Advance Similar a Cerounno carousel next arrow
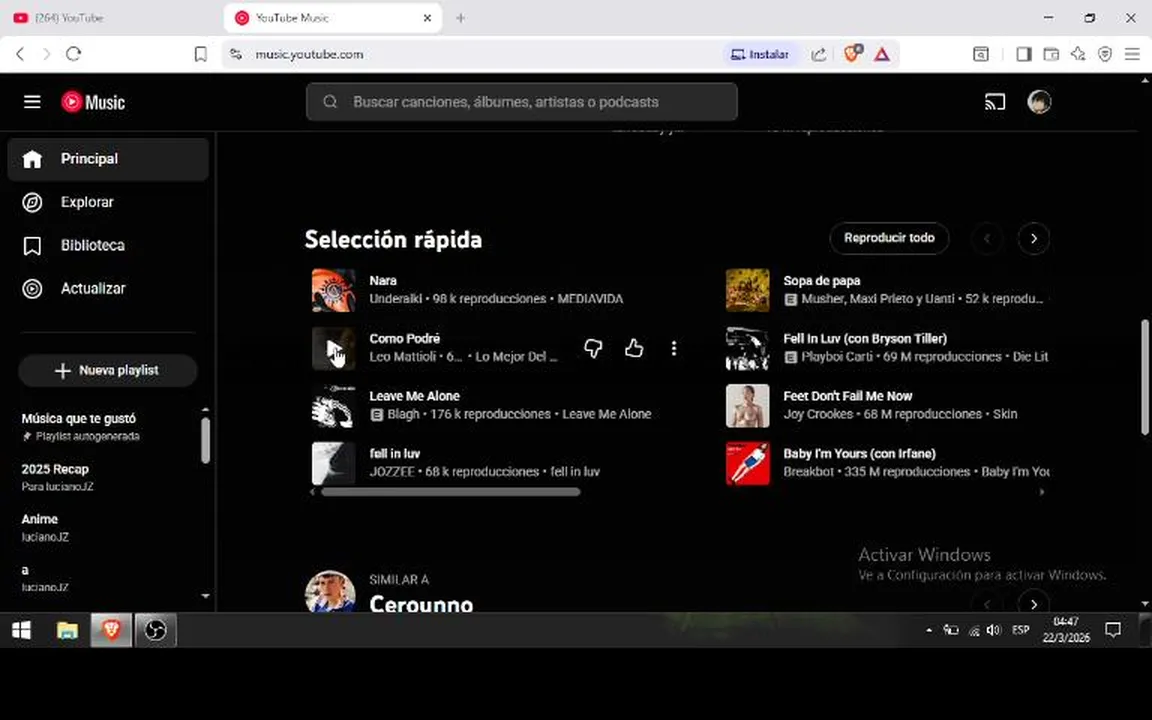 click(x=1033, y=604)
